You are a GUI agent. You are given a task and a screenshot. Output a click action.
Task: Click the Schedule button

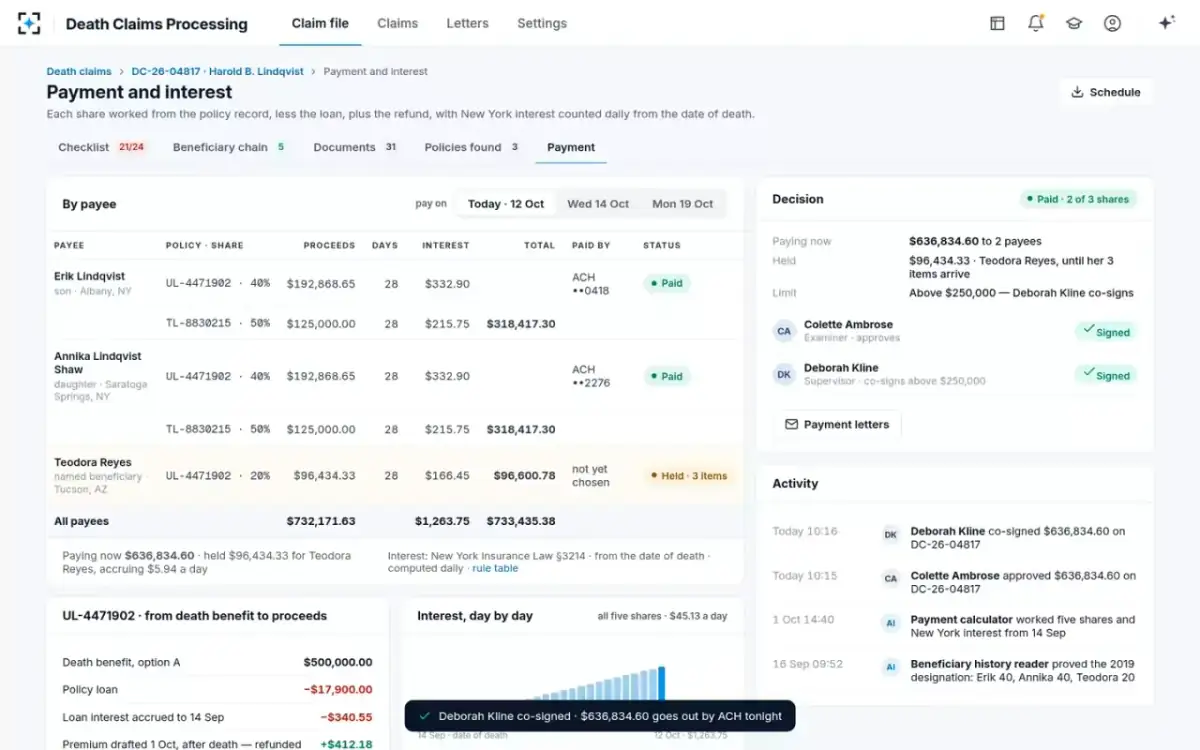[x=1105, y=92]
